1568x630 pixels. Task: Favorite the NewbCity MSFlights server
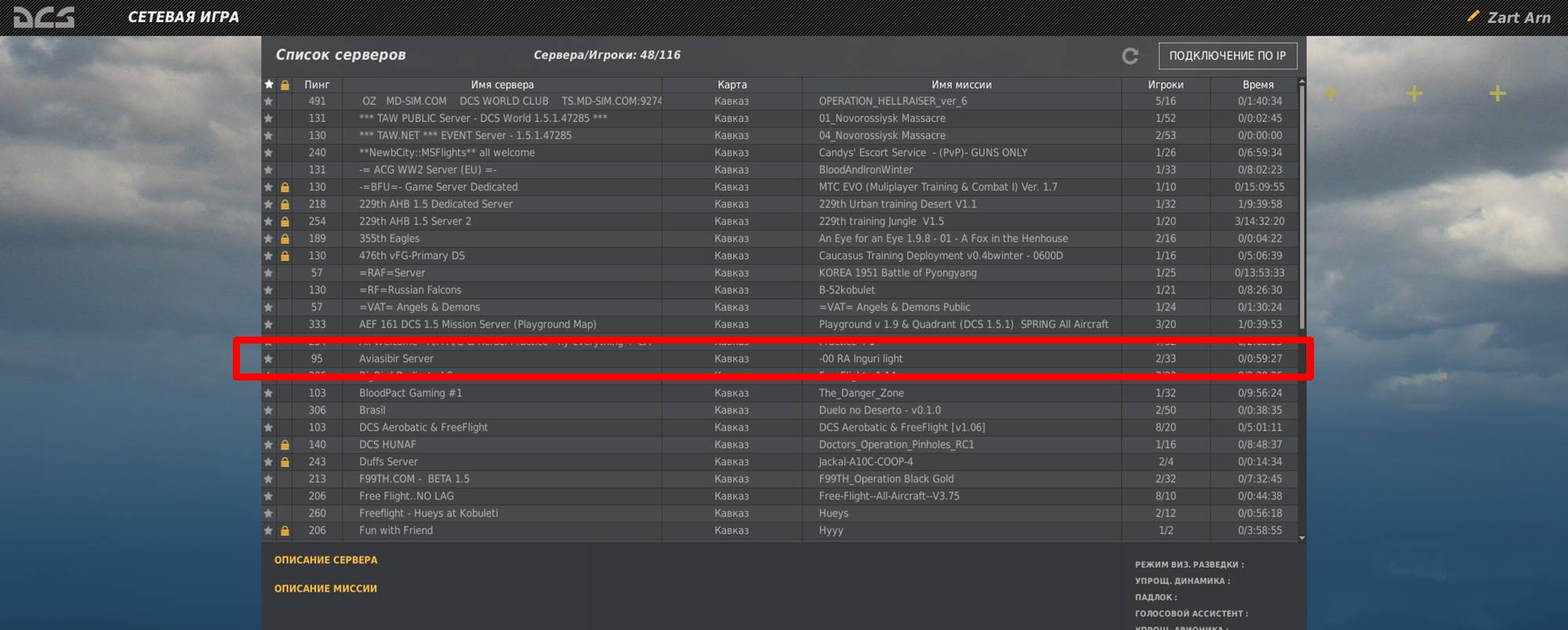tap(269, 153)
